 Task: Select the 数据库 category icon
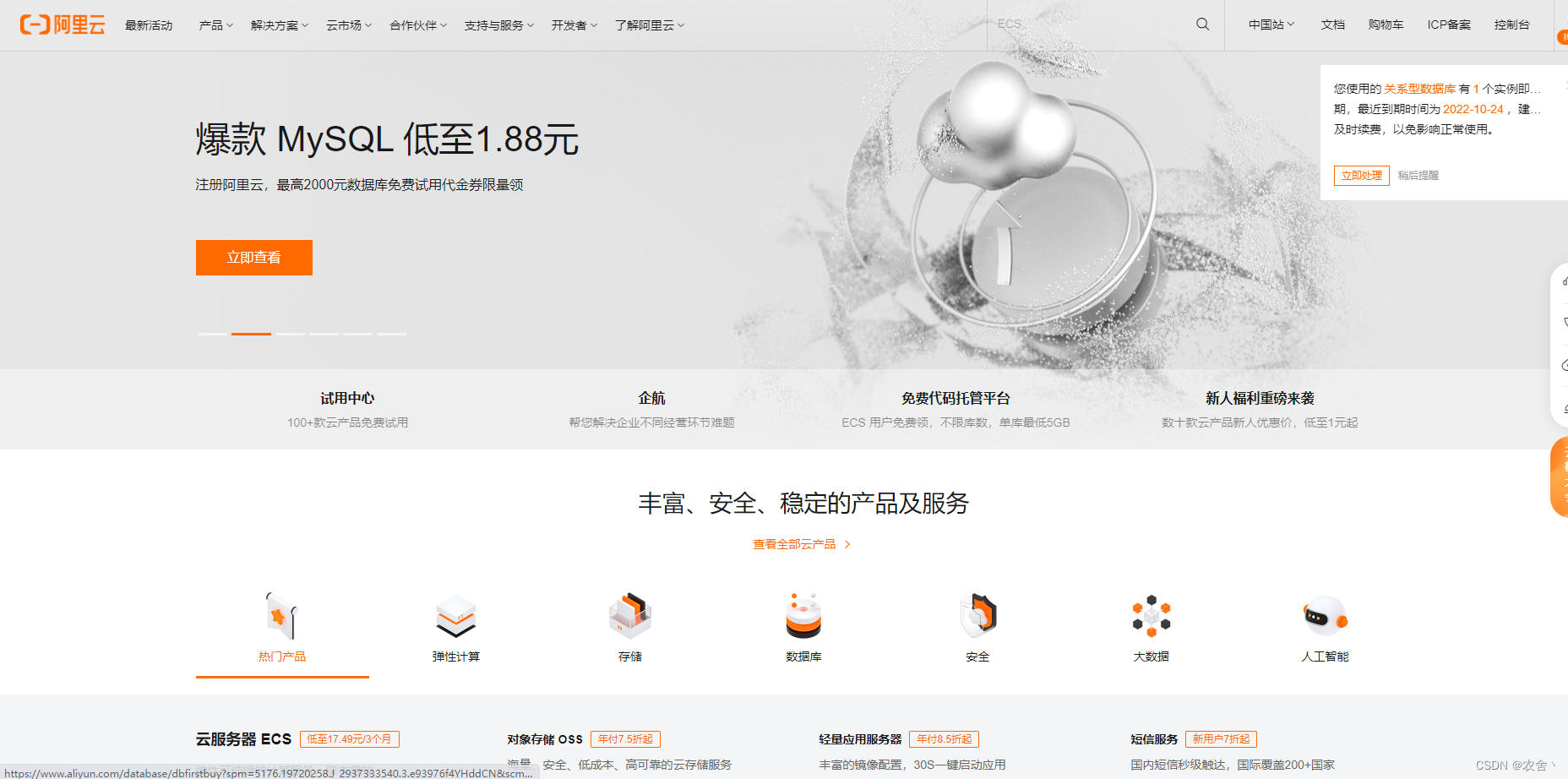pyautogui.click(x=803, y=616)
